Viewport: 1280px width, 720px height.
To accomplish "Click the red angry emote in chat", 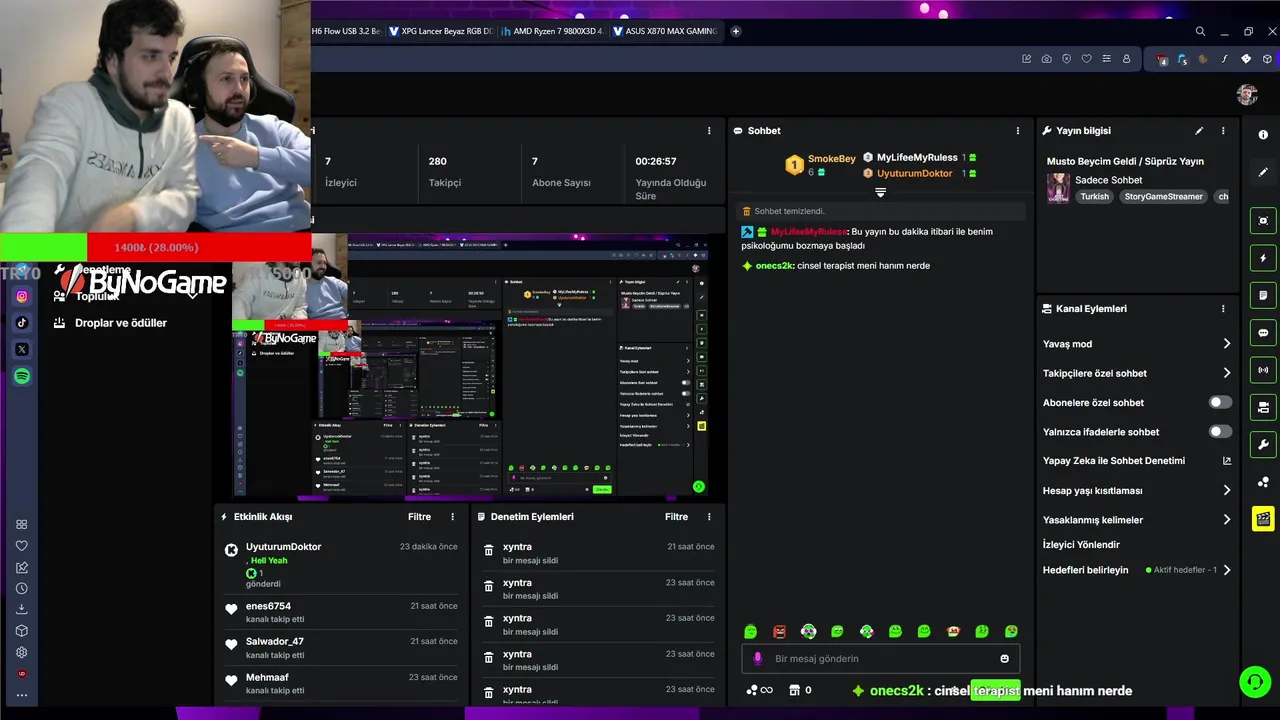I will point(780,631).
